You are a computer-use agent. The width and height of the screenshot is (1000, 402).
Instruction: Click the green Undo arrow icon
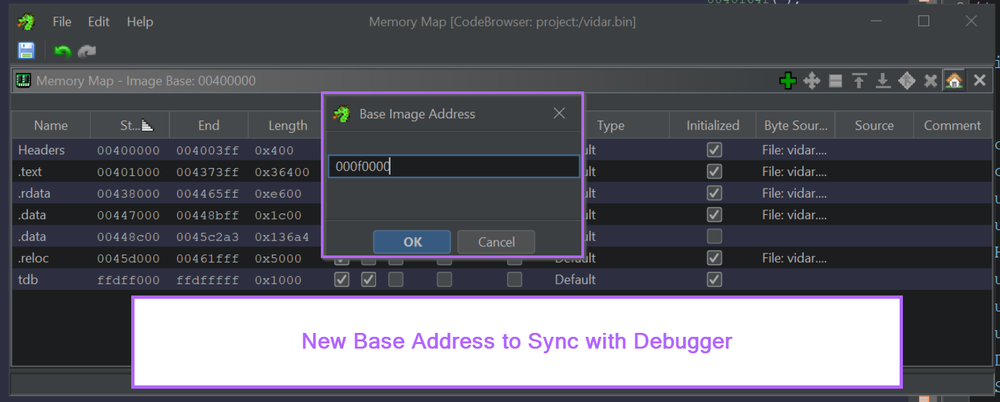coord(62,50)
